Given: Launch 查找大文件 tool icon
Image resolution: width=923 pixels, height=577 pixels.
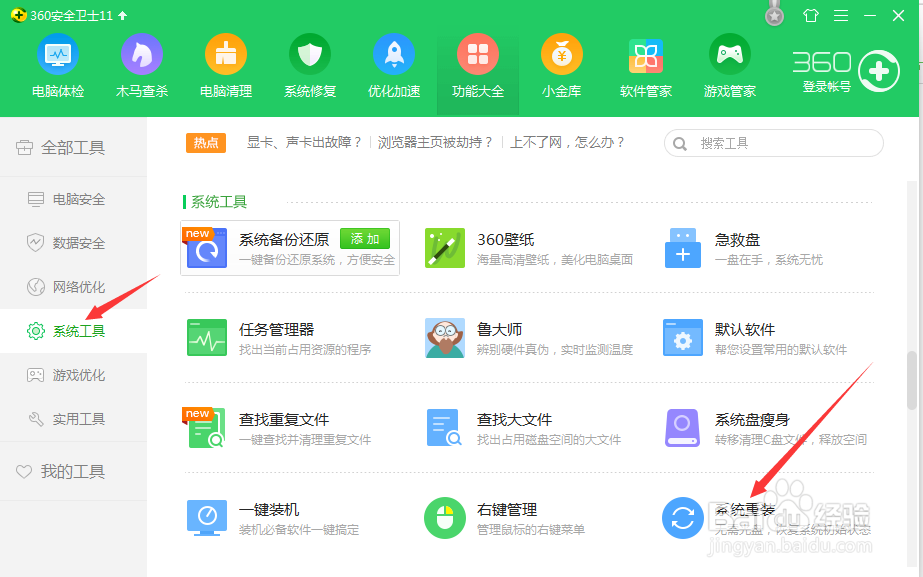Looking at the screenshot, I should (444, 428).
